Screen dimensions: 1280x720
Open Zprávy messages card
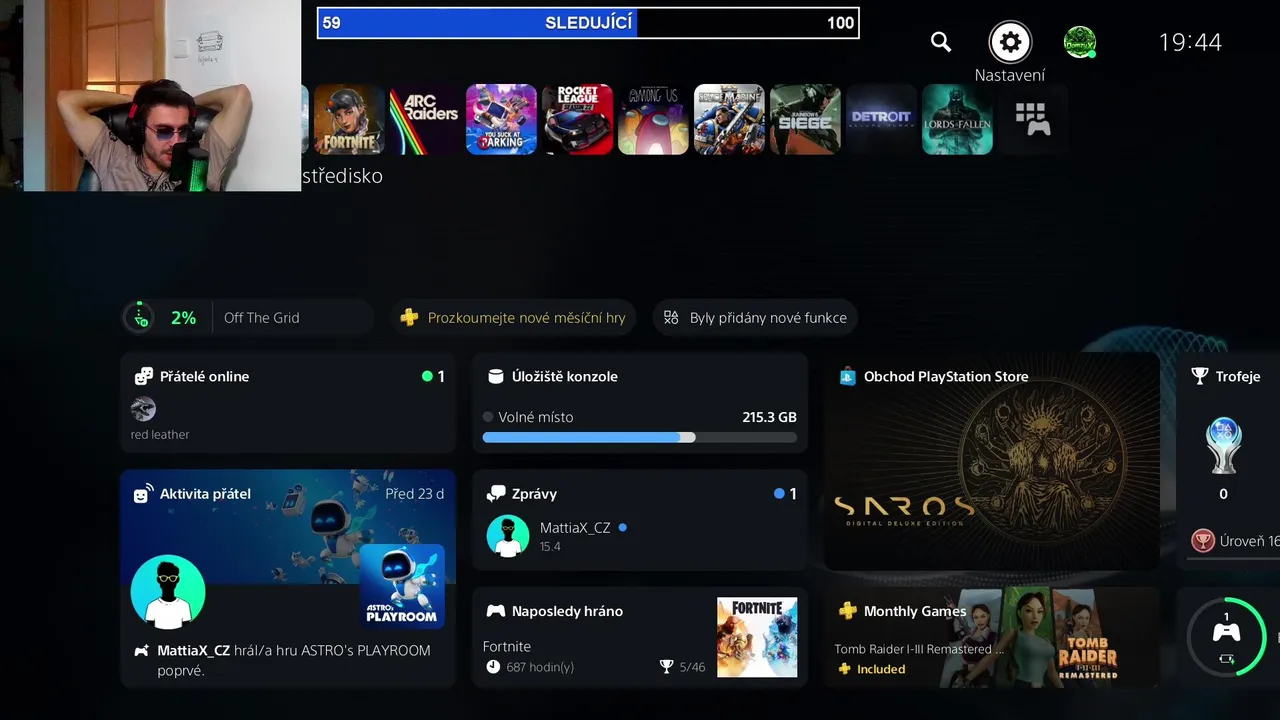click(x=640, y=520)
